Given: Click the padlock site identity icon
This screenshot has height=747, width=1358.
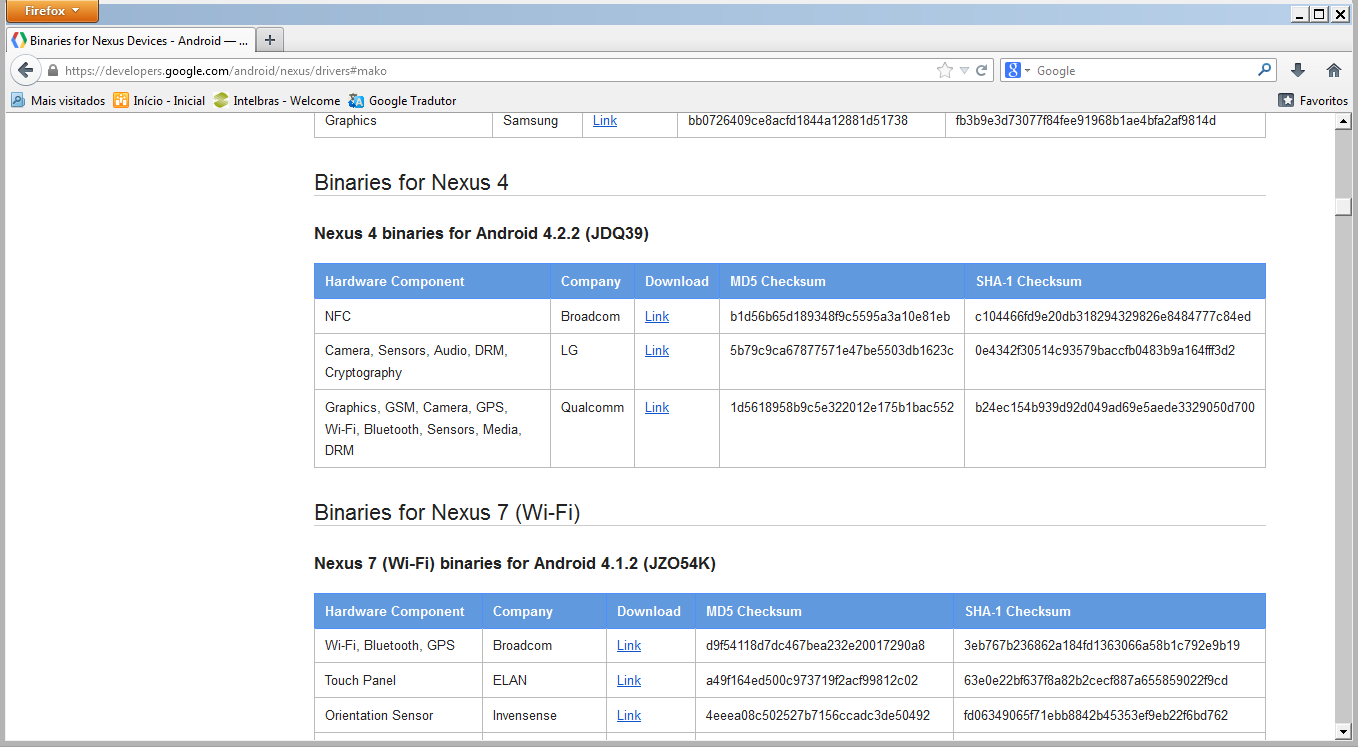Looking at the screenshot, I should (x=54, y=71).
